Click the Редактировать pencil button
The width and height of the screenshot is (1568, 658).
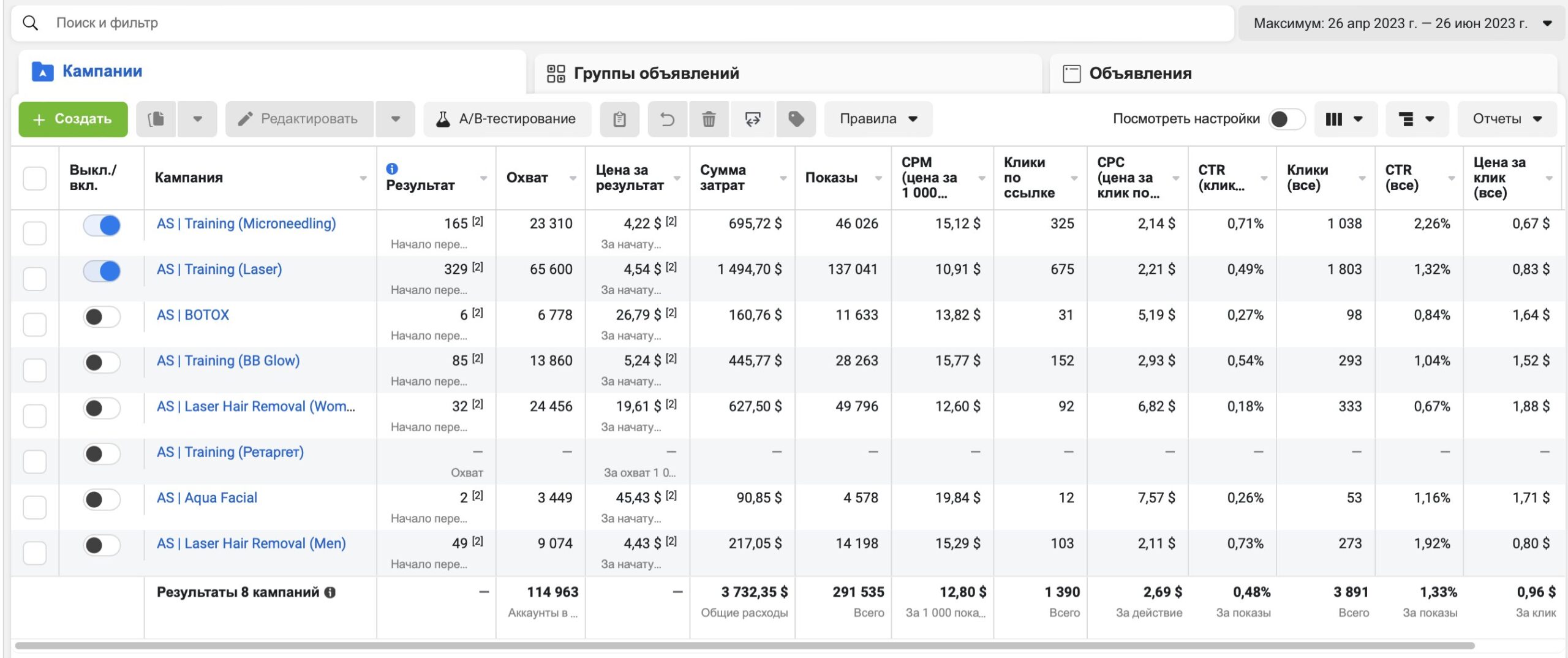point(299,119)
